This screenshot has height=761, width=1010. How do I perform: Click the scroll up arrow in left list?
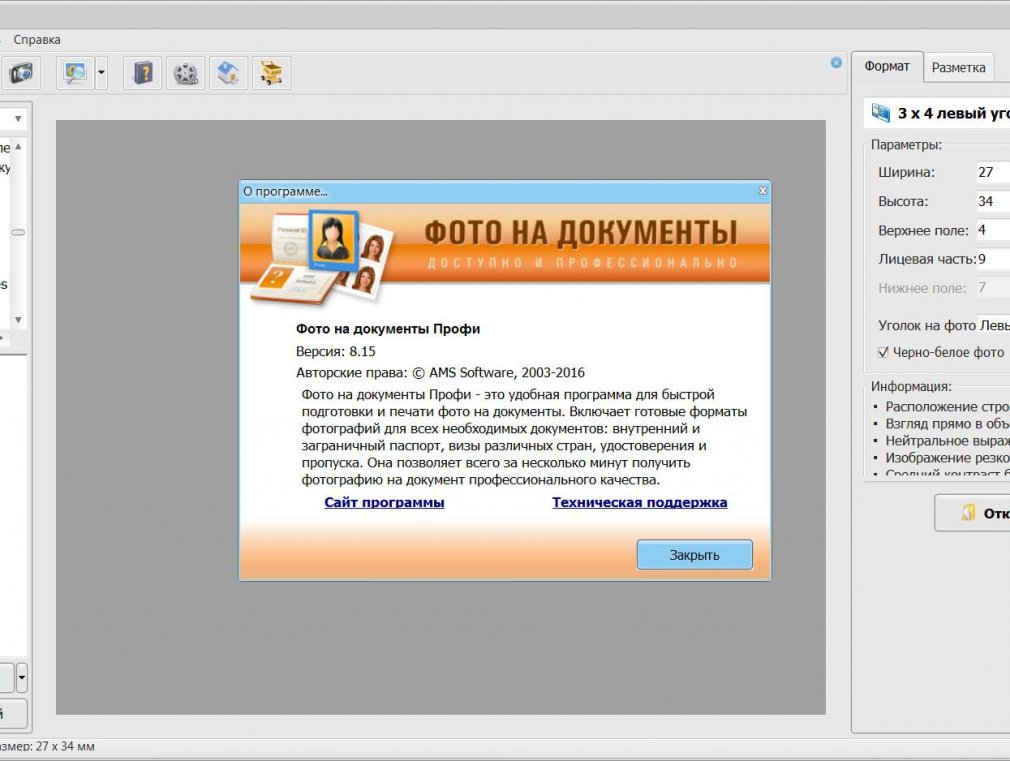(19, 147)
